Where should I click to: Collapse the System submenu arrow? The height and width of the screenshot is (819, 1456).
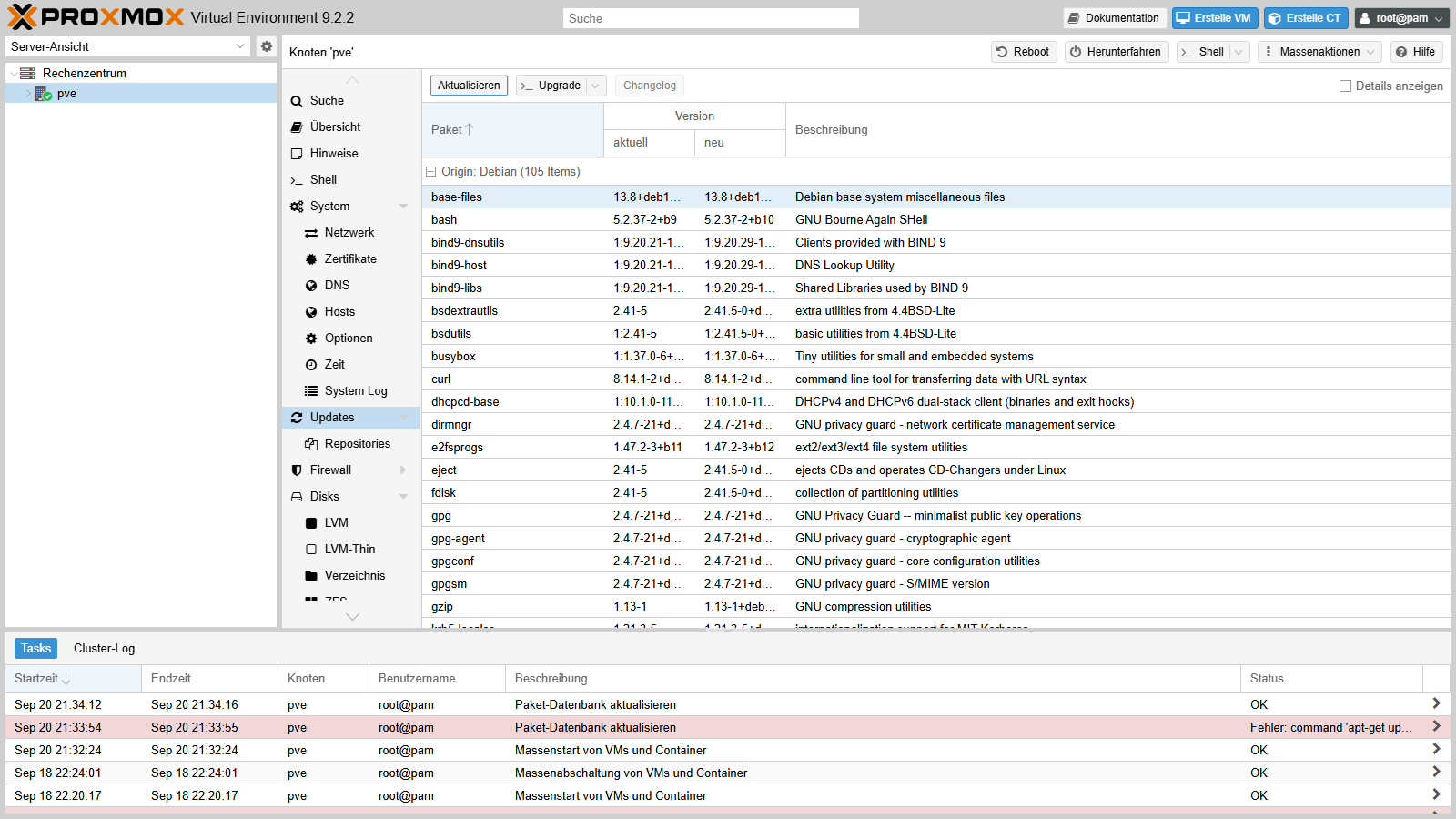point(403,207)
